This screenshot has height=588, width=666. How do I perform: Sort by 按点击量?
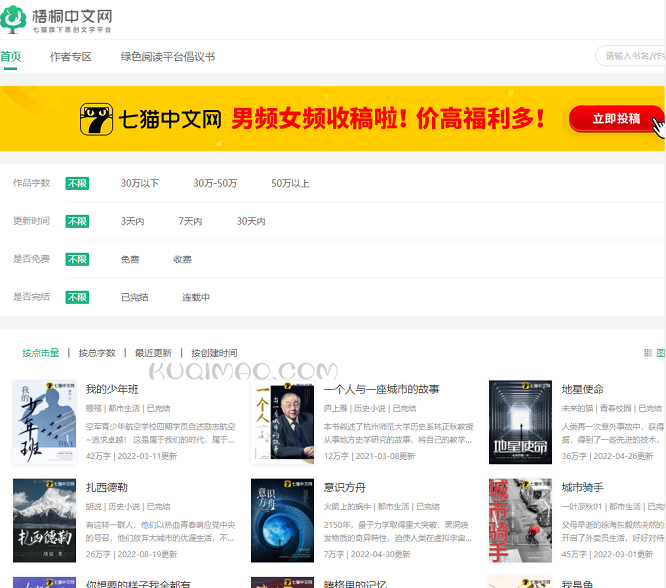[x=41, y=353]
